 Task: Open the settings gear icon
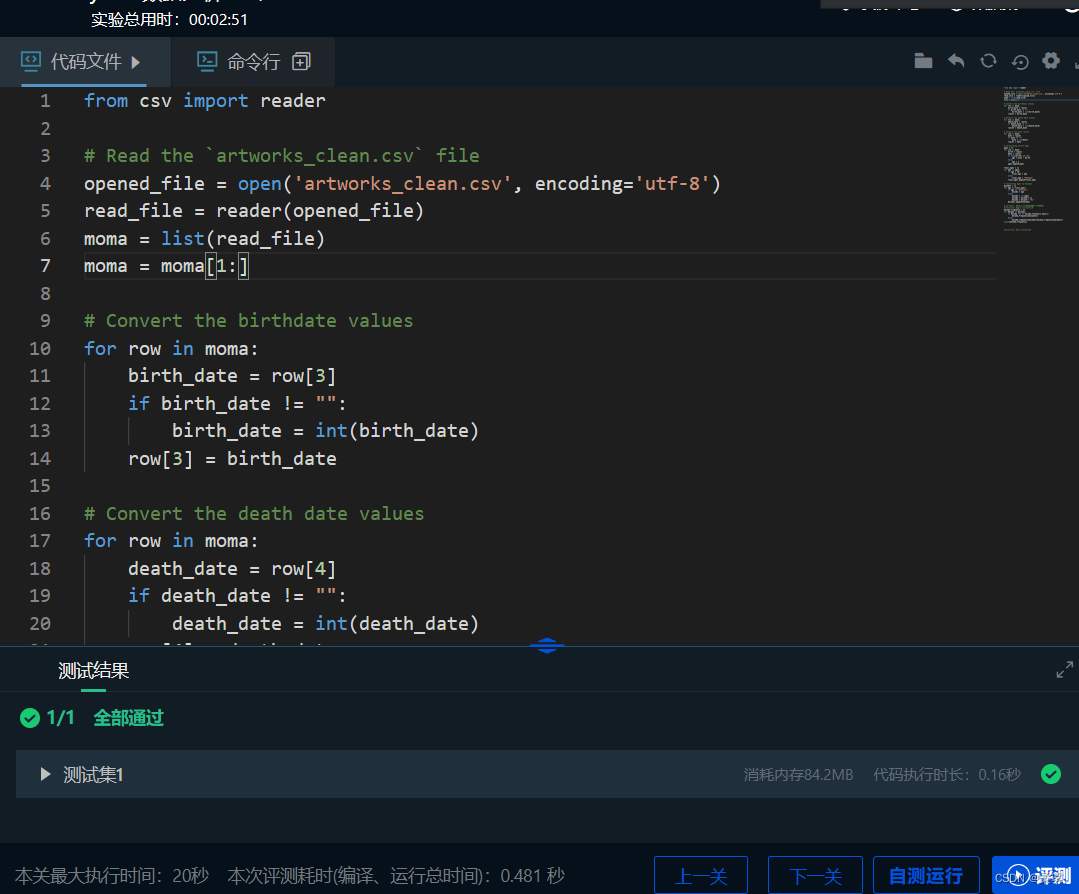1051,60
